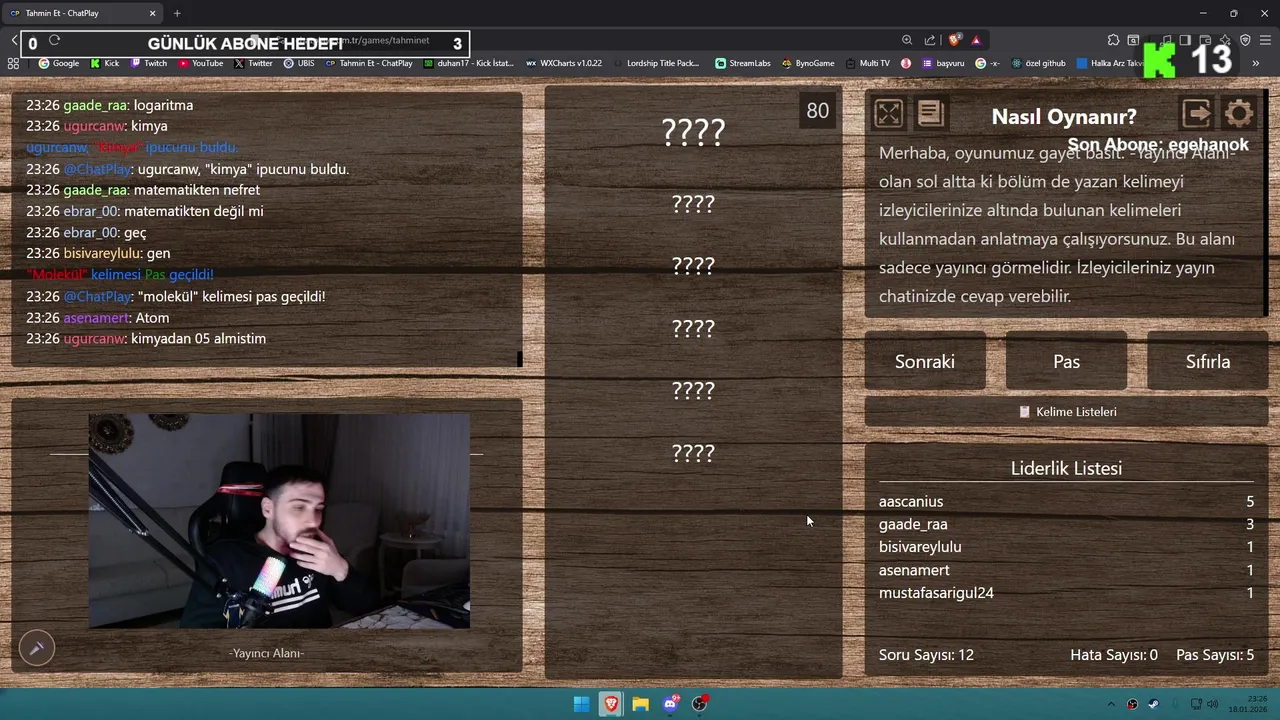Screen dimensions: 1280x720
Task: Open the Windows Start menu
Action: 581,704
